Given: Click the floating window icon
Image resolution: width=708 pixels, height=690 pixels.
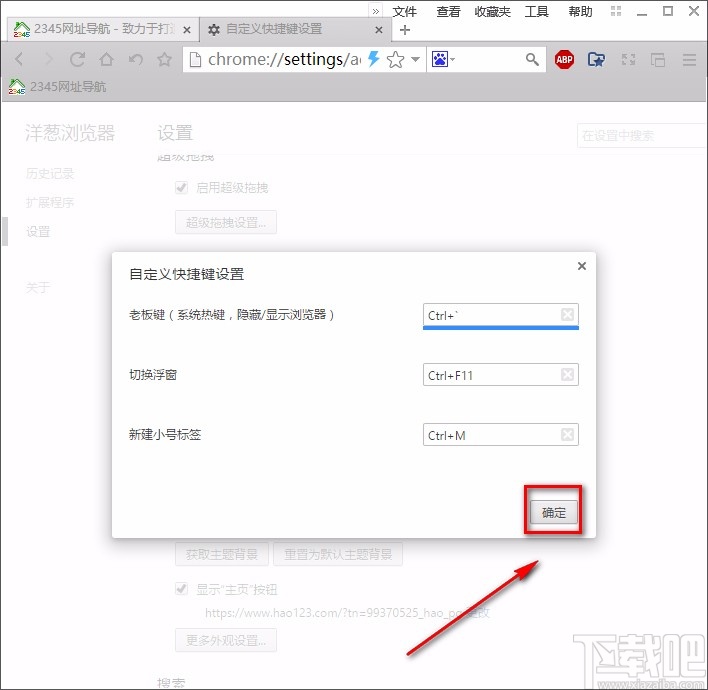Looking at the screenshot, I should (x=657, y=59).
